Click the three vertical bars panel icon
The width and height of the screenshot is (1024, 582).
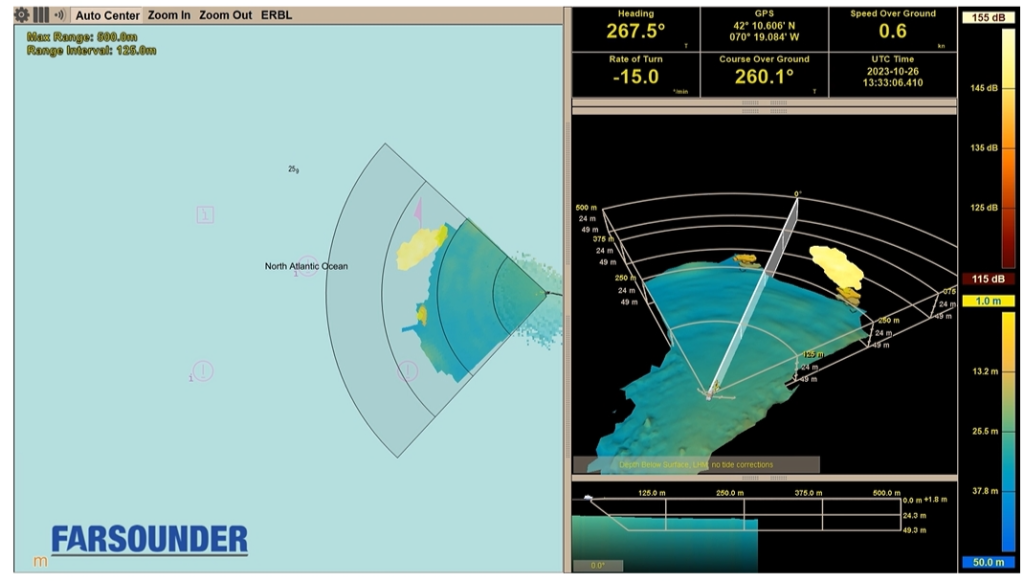coord(40,15)
